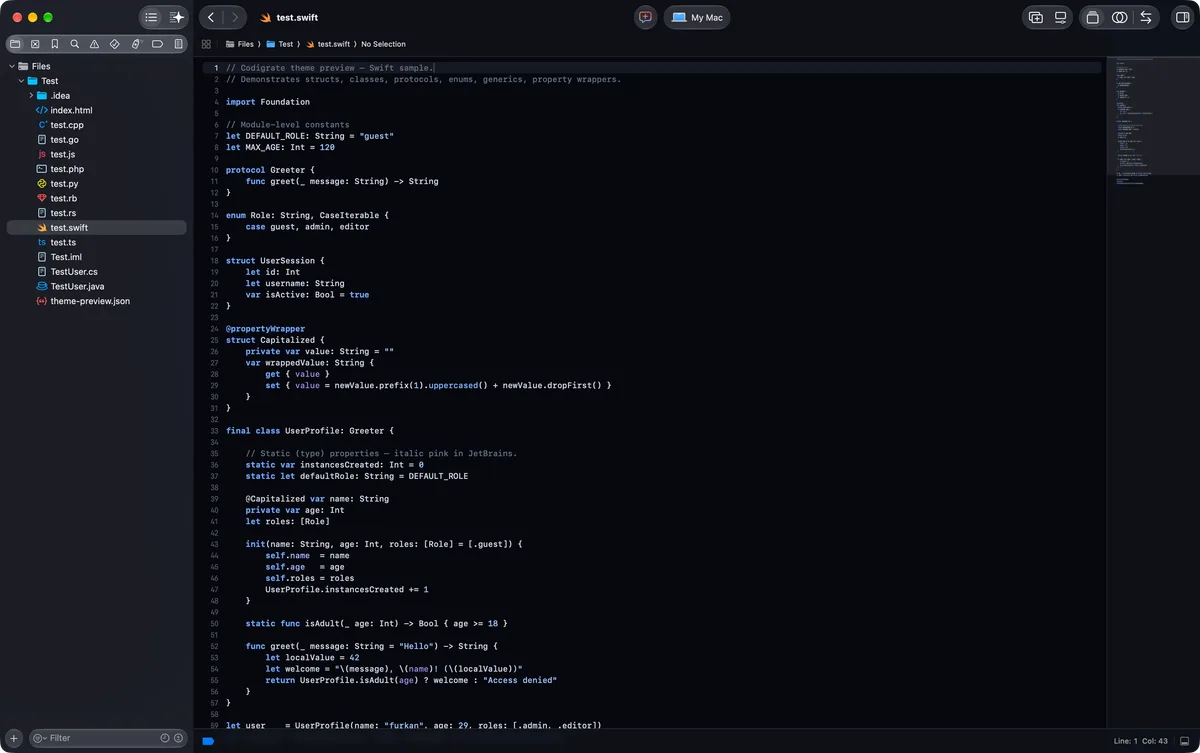This screenshot has height=753, width=1200.
Task: Click the 'protocol Greeter {' line
Action: click(270, 170)
